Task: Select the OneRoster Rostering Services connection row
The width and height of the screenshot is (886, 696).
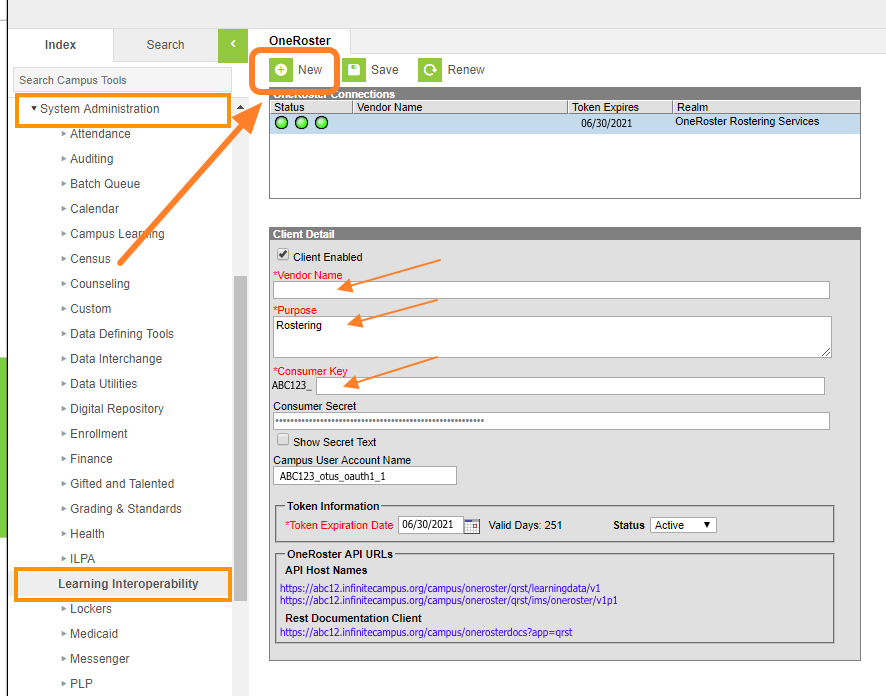Action: (x=565, y=123)
